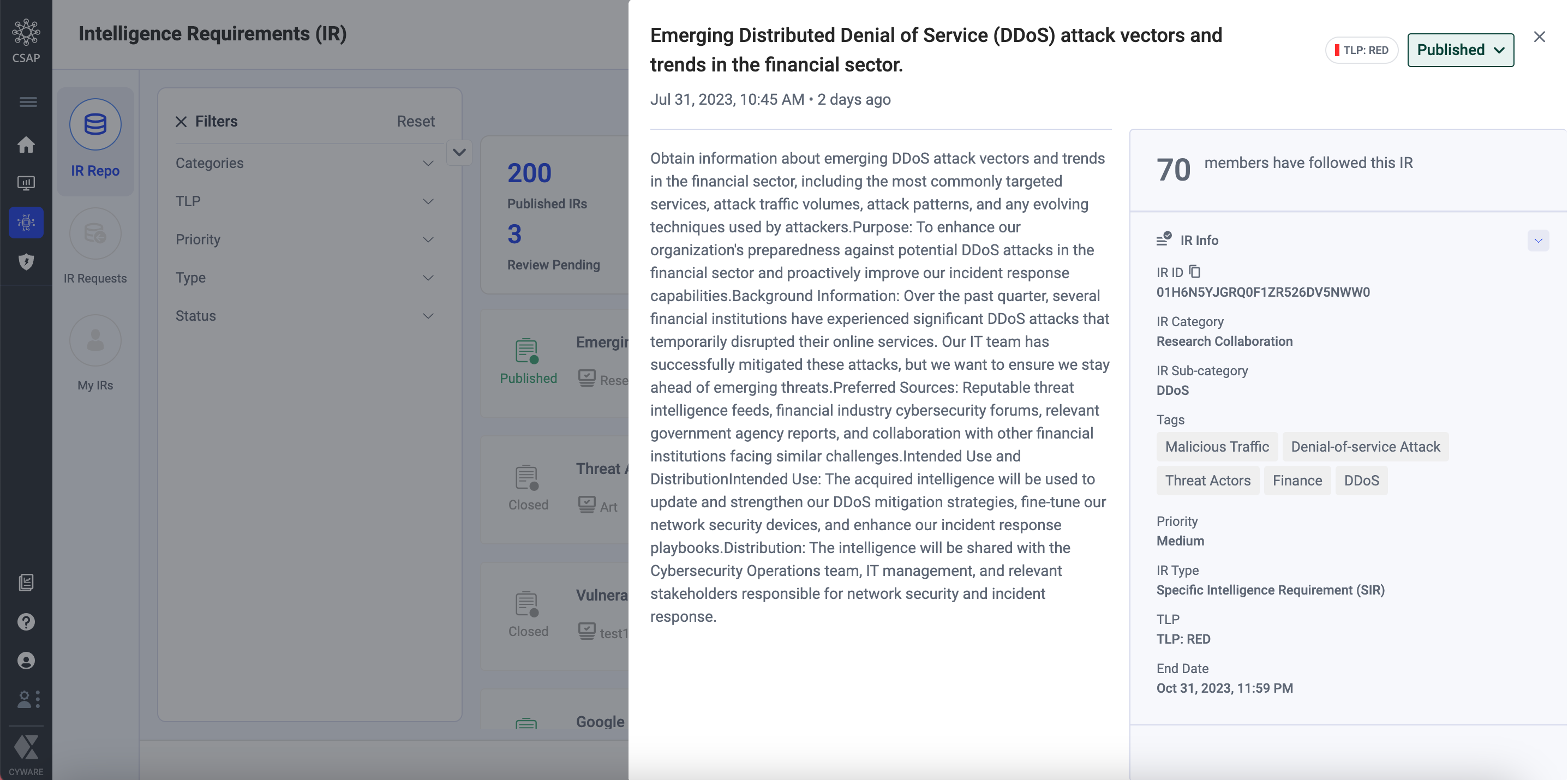Click the document library sidebar icon
The height and width of the screenshot is (780, 1568).
click(26, 582)
